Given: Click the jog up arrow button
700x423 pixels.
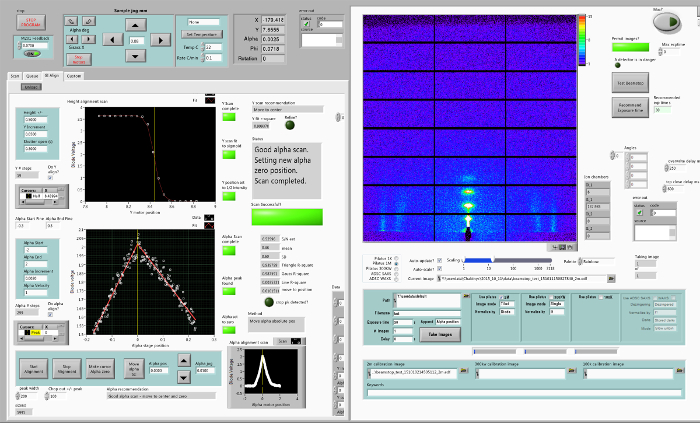Looking at the screenshot, I should [134, 27].
